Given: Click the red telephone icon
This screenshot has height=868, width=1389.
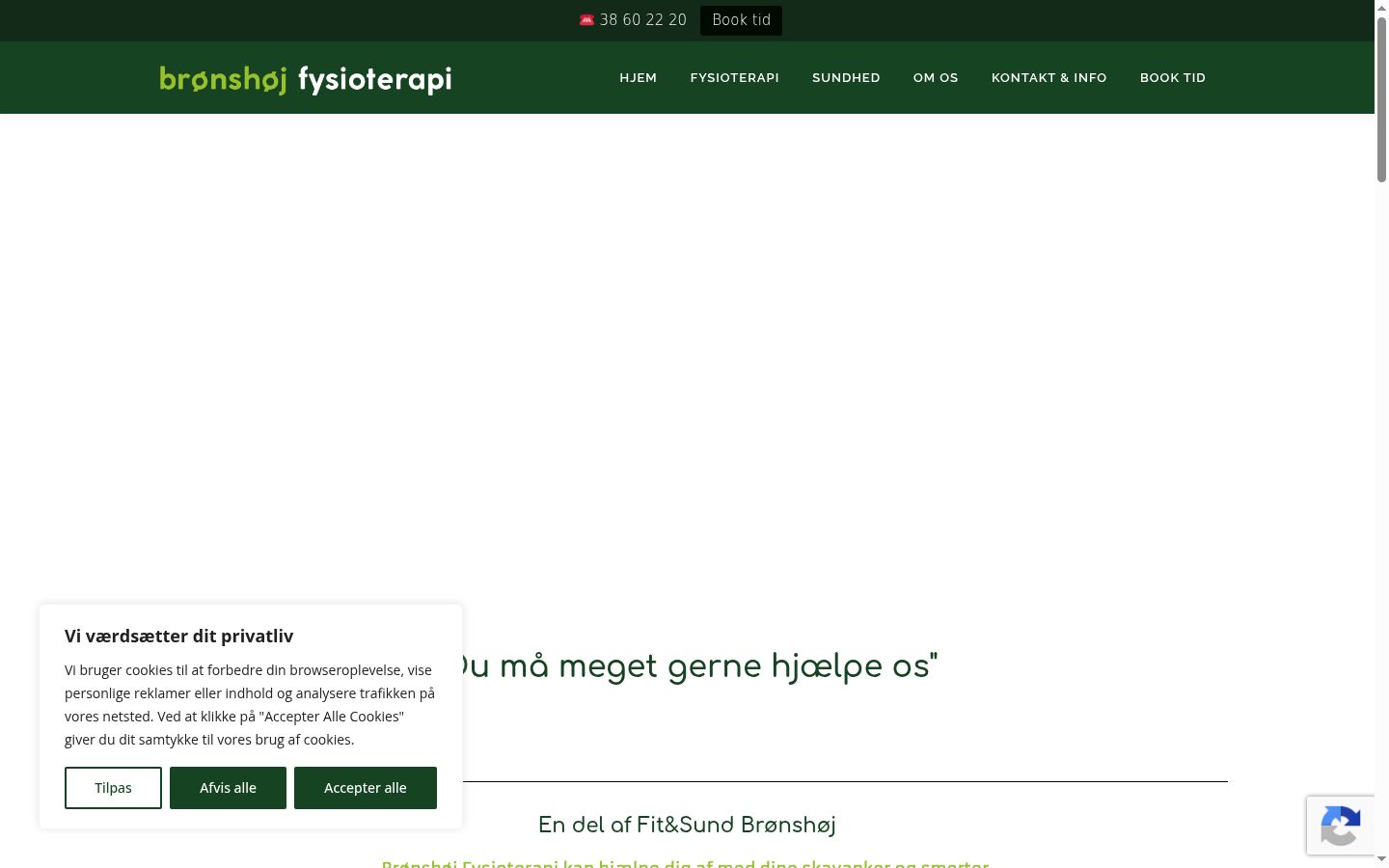Looking at the screenshot, I should pos(586,20).
